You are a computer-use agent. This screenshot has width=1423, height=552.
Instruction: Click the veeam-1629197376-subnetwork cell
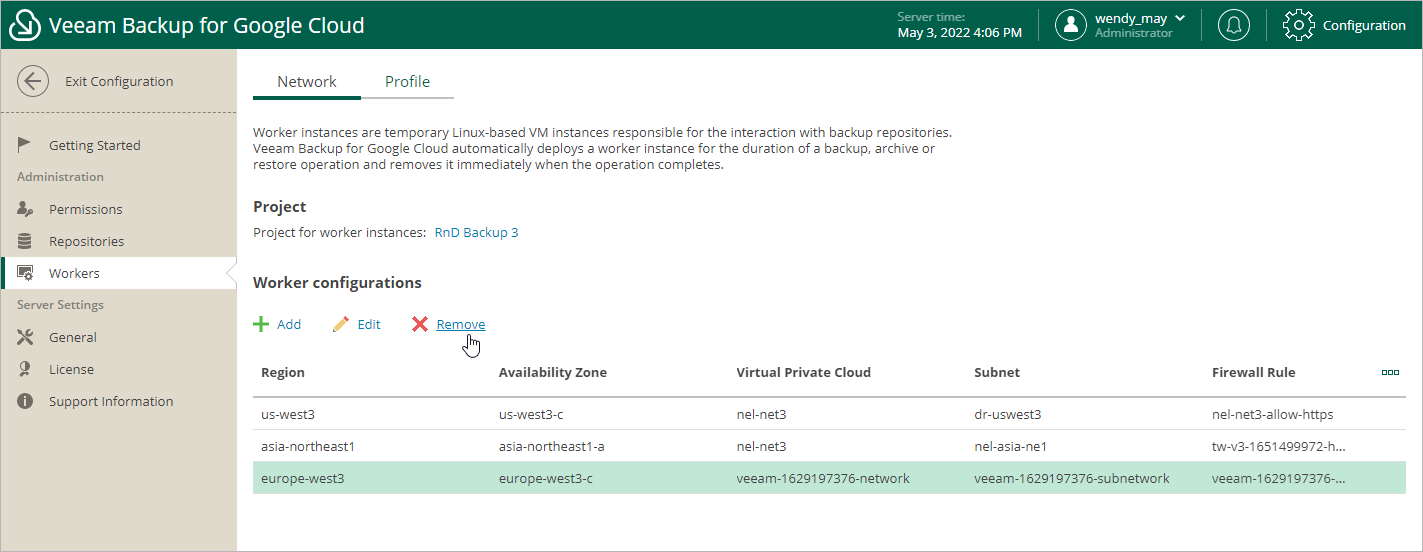[1072, 478]
